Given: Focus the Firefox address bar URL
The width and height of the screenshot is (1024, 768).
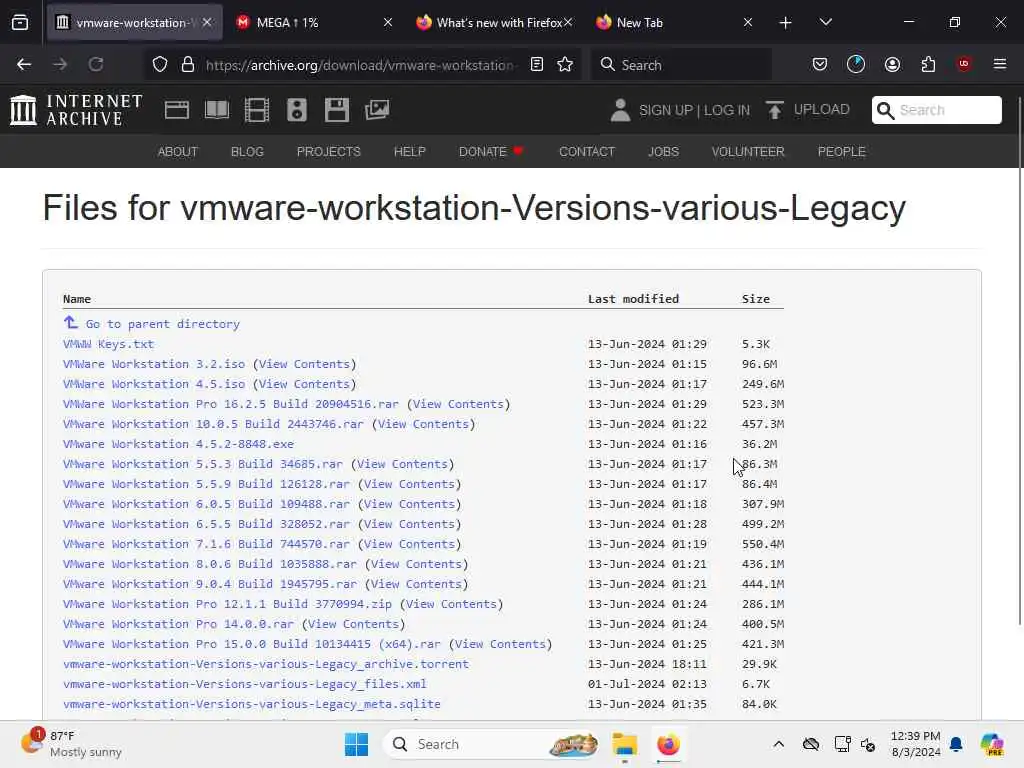Looking at the screenshot, I should 359,65.
